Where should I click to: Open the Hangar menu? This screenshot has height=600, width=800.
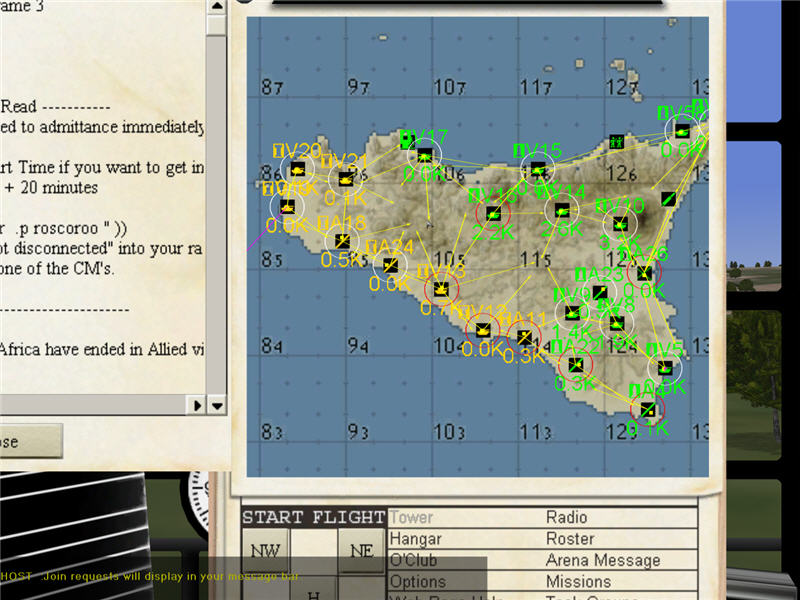pos(415,539)
